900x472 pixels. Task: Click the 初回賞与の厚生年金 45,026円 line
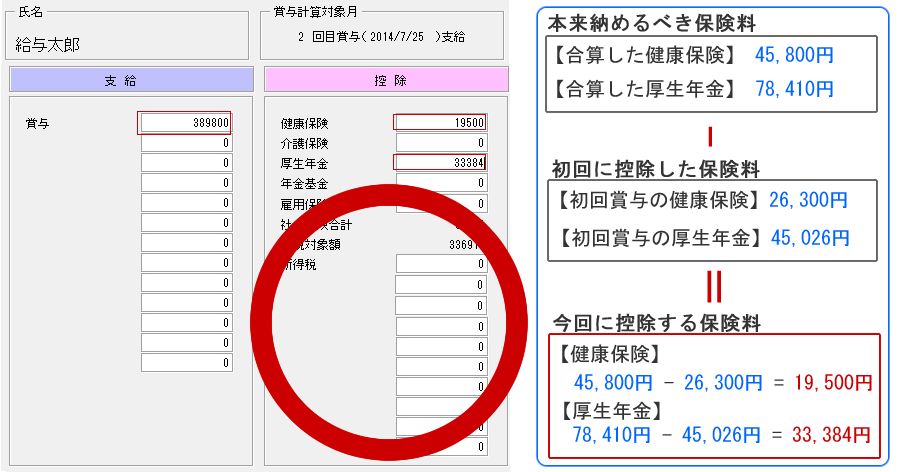tap(704, 238)
